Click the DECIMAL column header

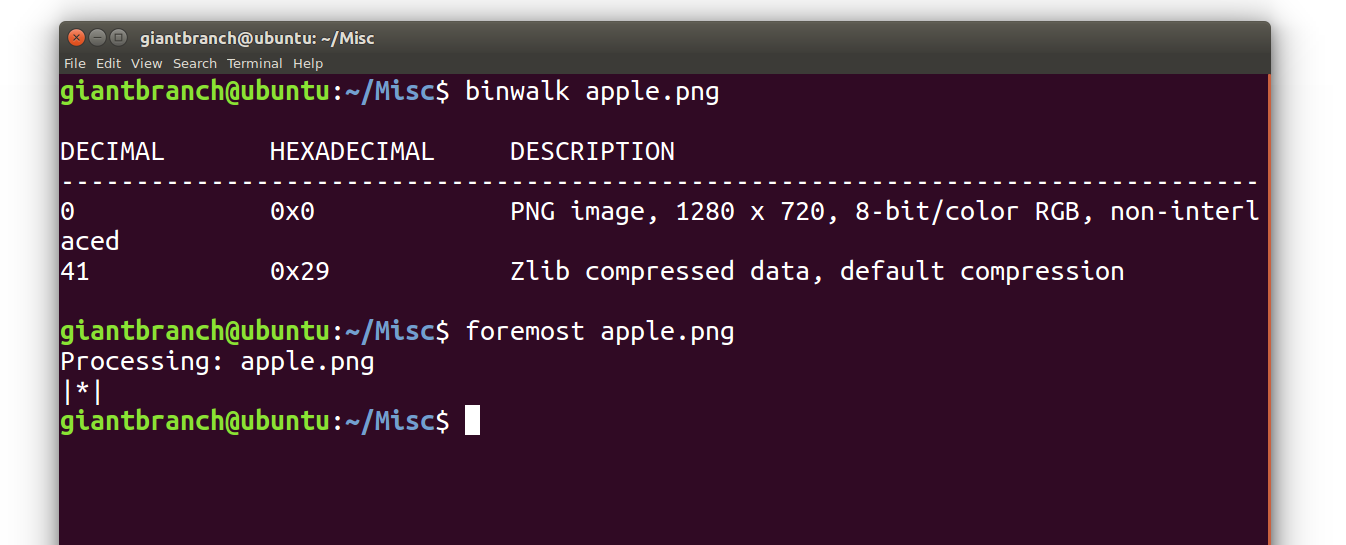(x=112, y=152)
